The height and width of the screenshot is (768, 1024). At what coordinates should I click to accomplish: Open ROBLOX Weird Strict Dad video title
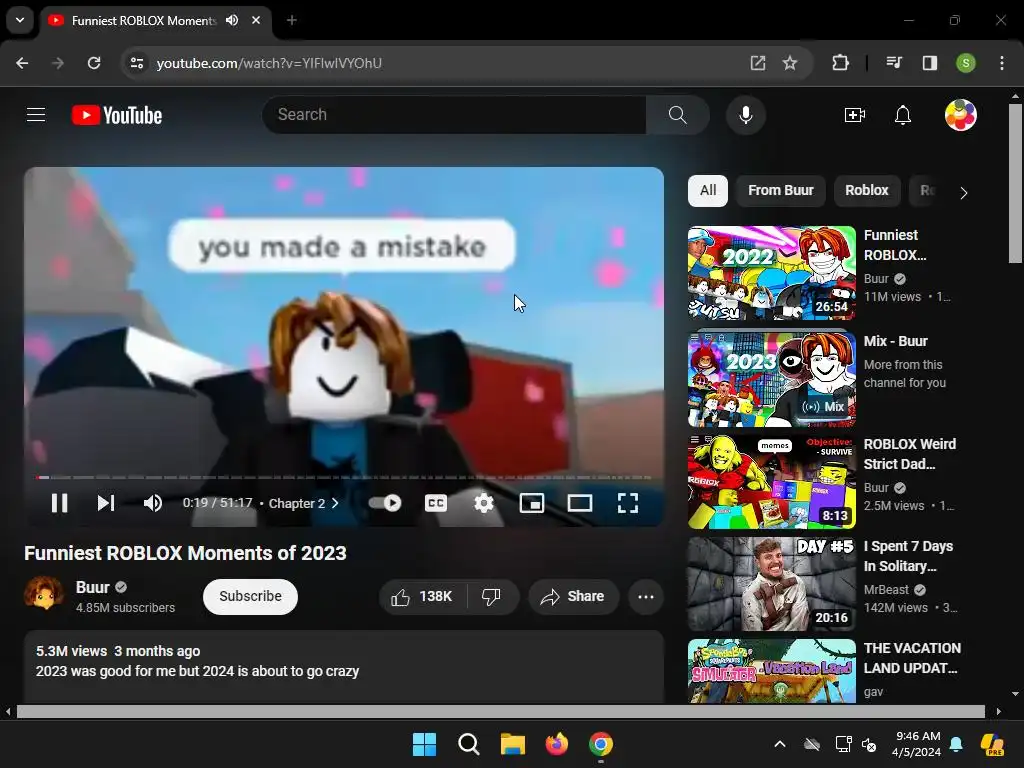click(x=910, y=454)
